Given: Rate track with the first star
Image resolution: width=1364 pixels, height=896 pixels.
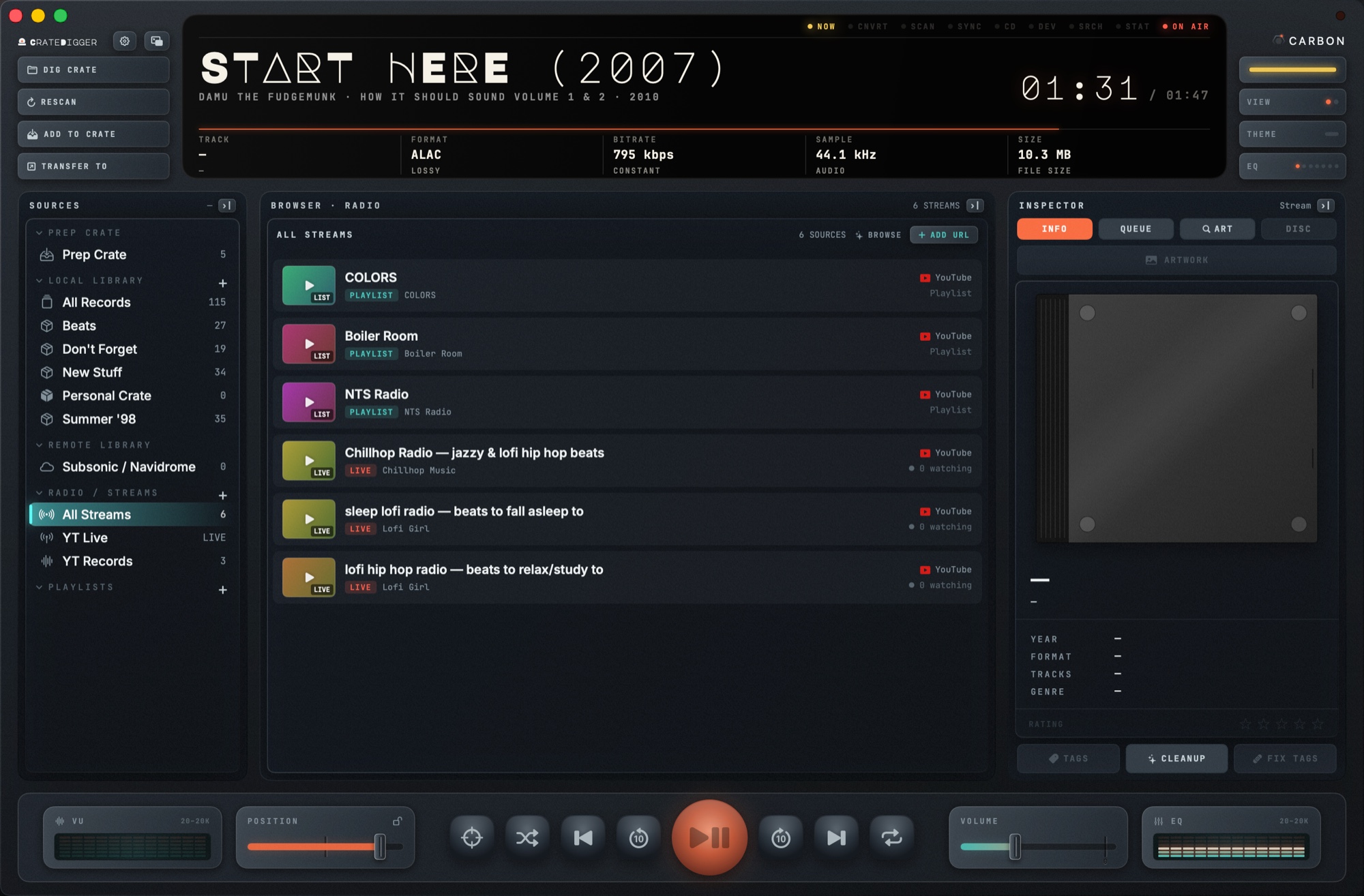Looking at the screenshot, I should coord(1245,724).
